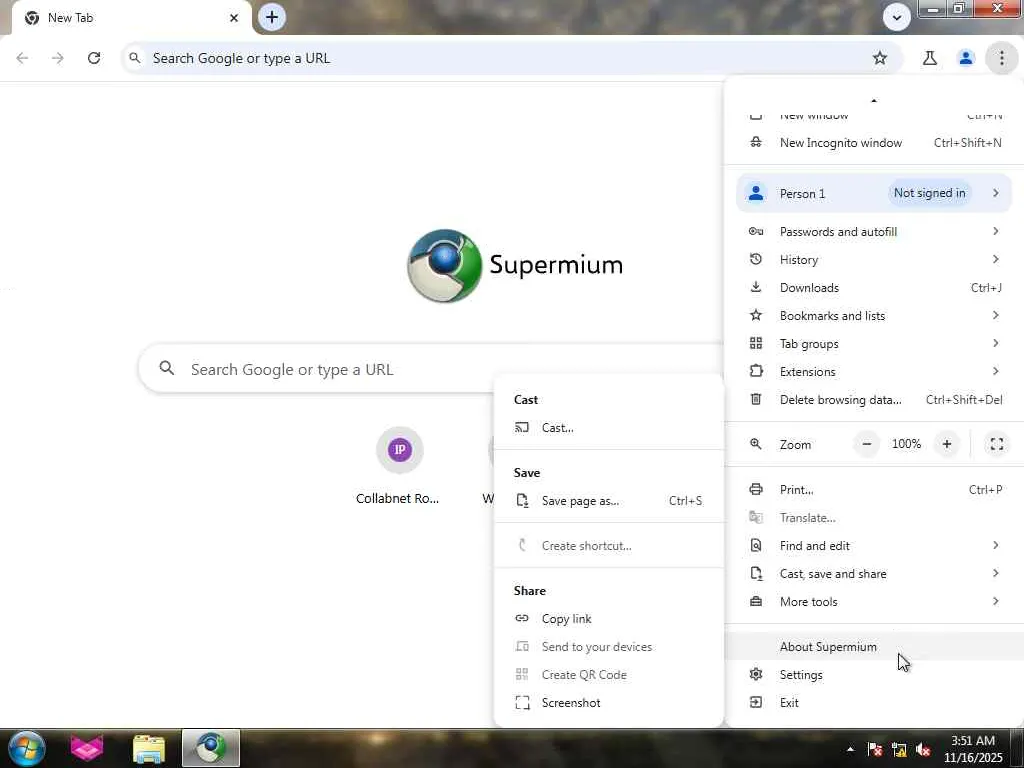The height and width of the screenshot is (768, 1024).
Task: Expand Bookmarks and lists submenu
Action: (x=874, y=315)
